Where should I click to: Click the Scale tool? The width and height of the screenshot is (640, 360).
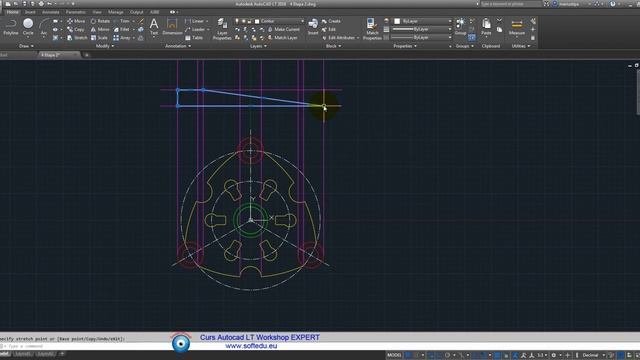tap(99, 38)
